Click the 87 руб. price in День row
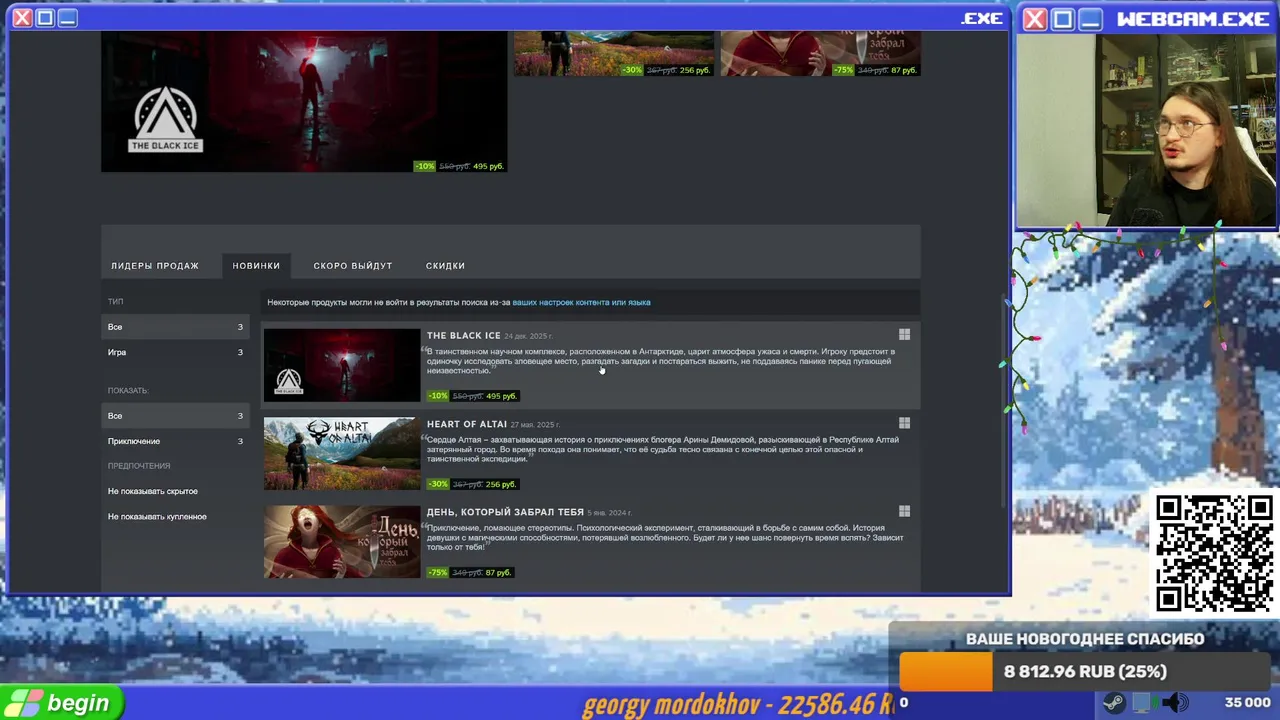Screen dimensions: 1280x720 point(499,572)
